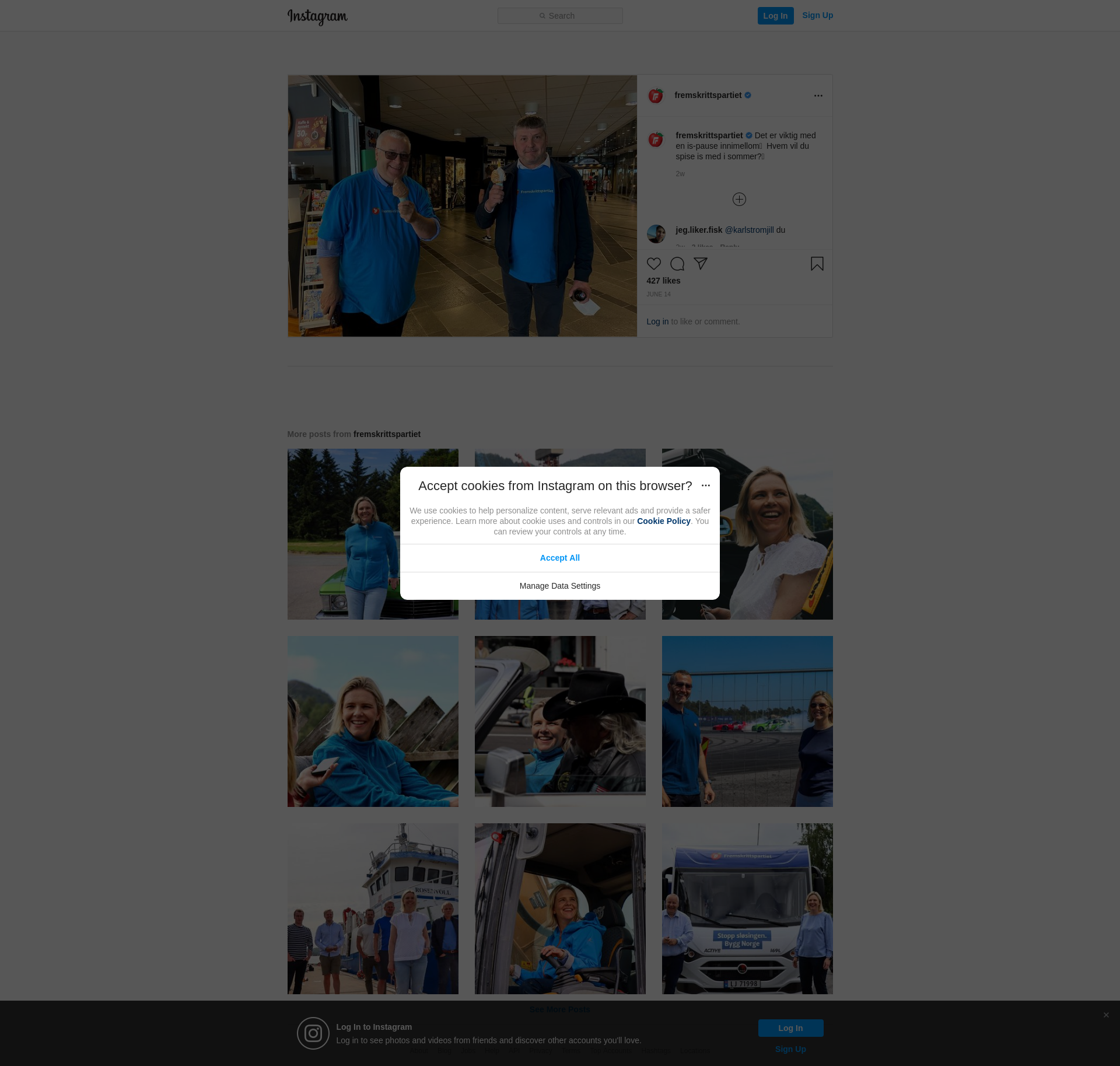This screenshot has height=1066, width=1120.
Task: Click the header Sign Up link
Action: (817, 15)
